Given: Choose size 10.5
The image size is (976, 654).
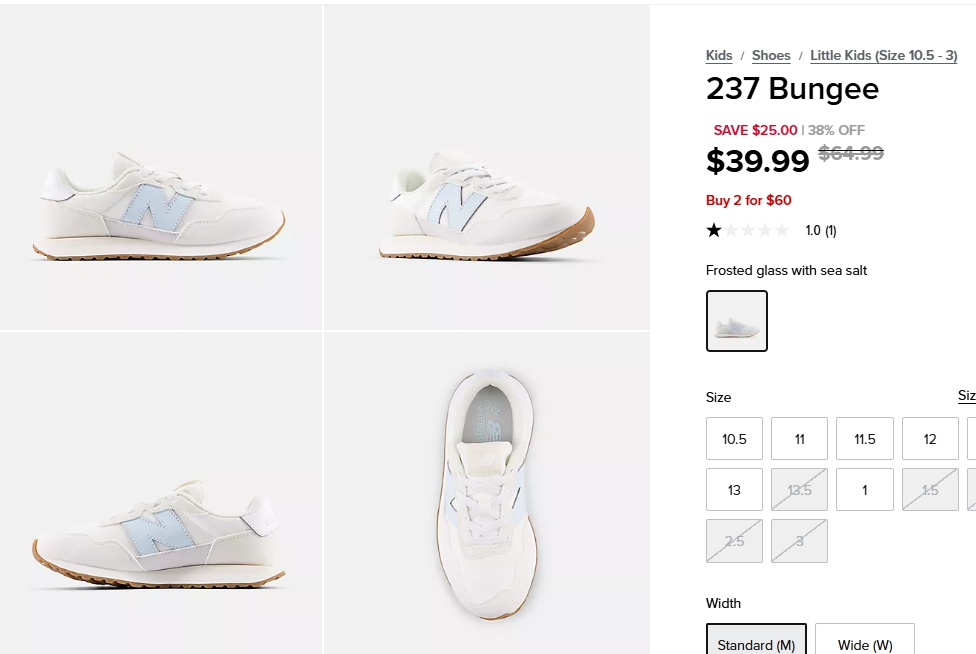Looking at the screenshot, I should point(734,439).
